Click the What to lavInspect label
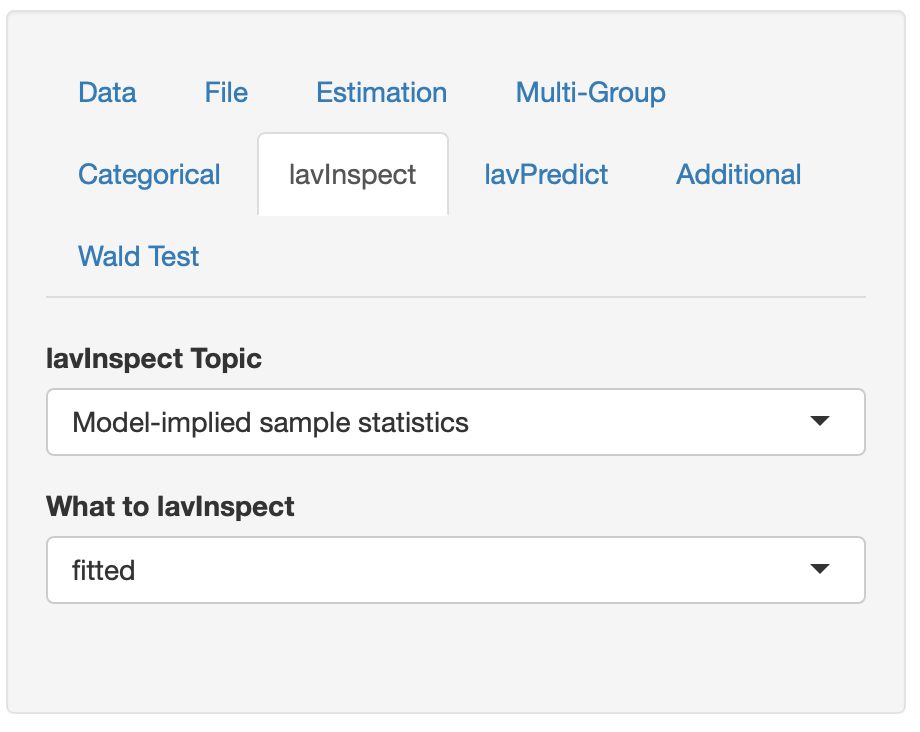The height and width of the screenshot is (732, 920). [x=170, y=507]
